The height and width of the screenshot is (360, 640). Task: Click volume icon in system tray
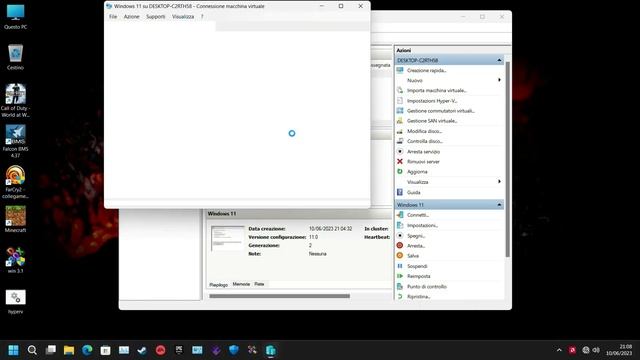point(596,350)
